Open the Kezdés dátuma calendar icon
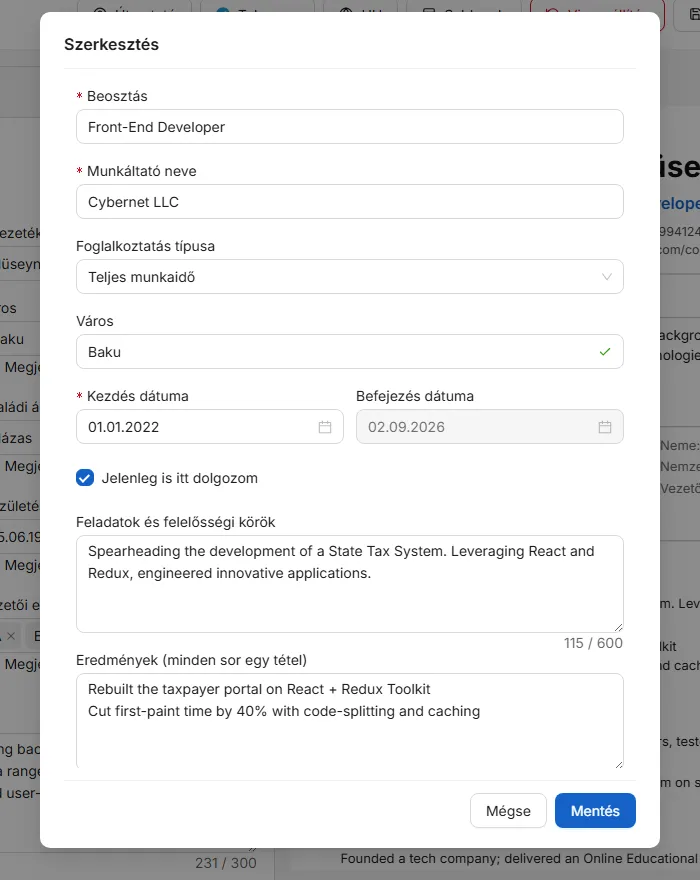Image resolution: width=700 pixels, height=880 pixels. click(x=324, y=427)
